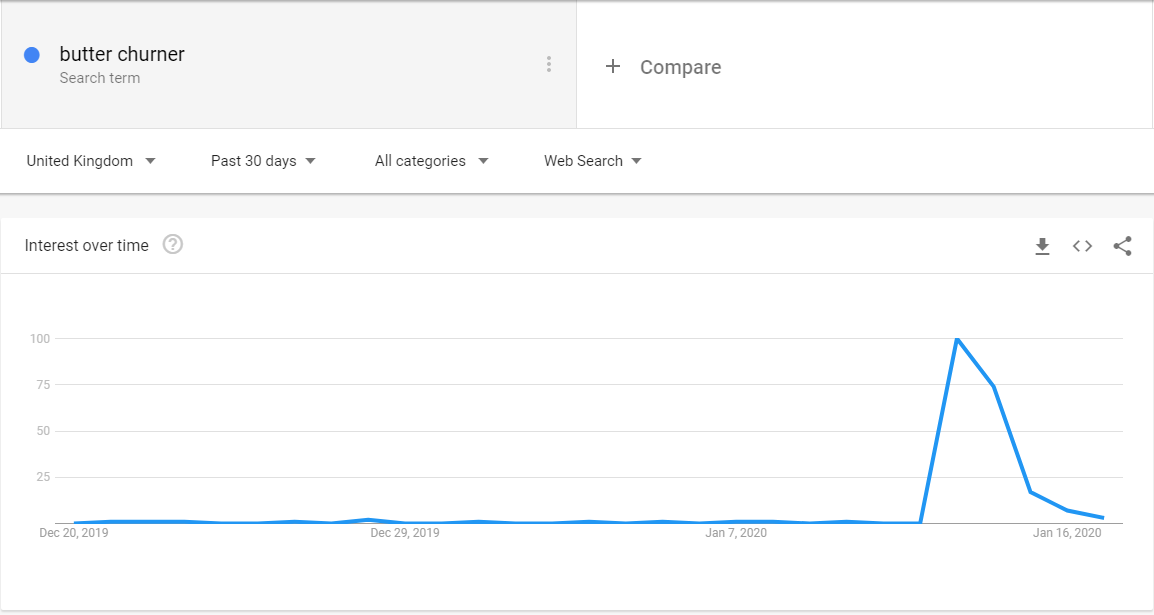Click the Interest over time heading
This screenshot has width=1154, height=615.
click(x=87, y=246)
